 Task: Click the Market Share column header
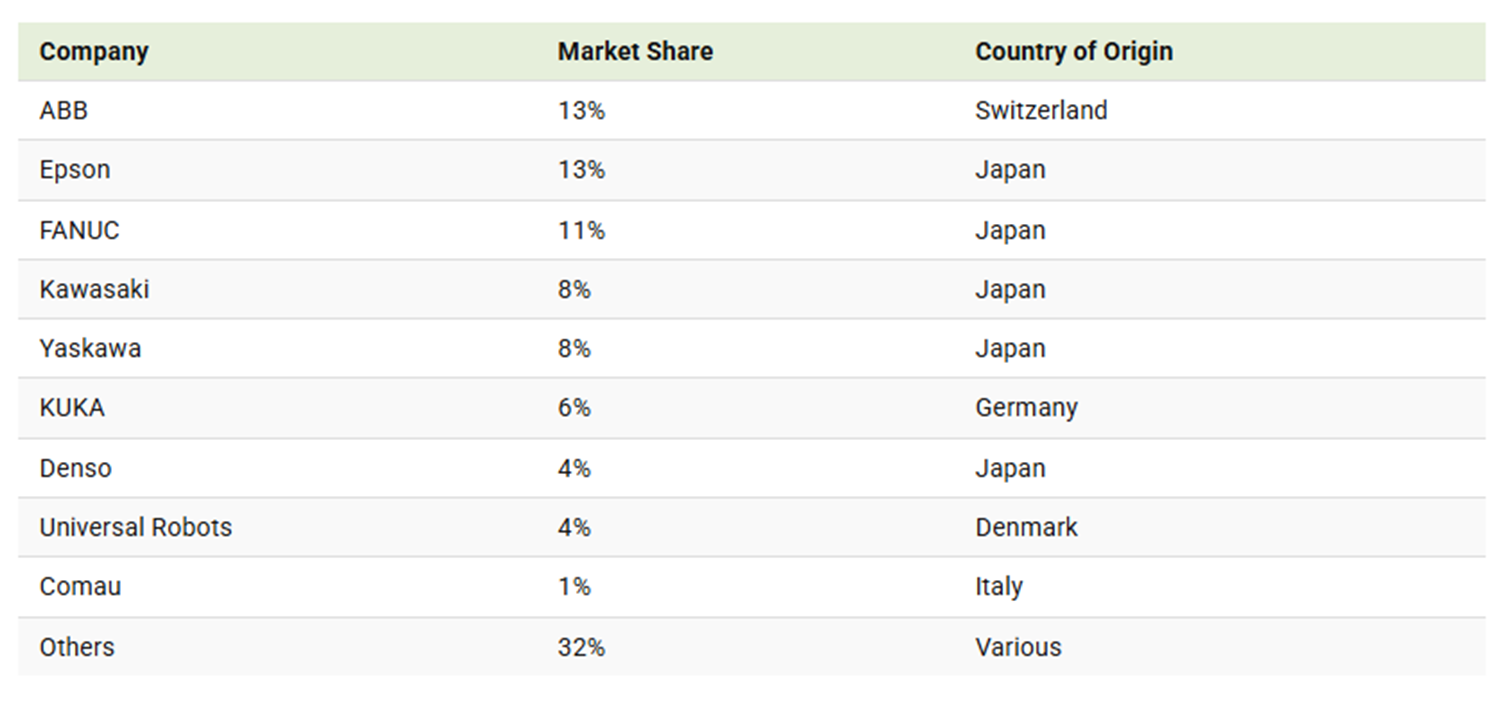635,52
